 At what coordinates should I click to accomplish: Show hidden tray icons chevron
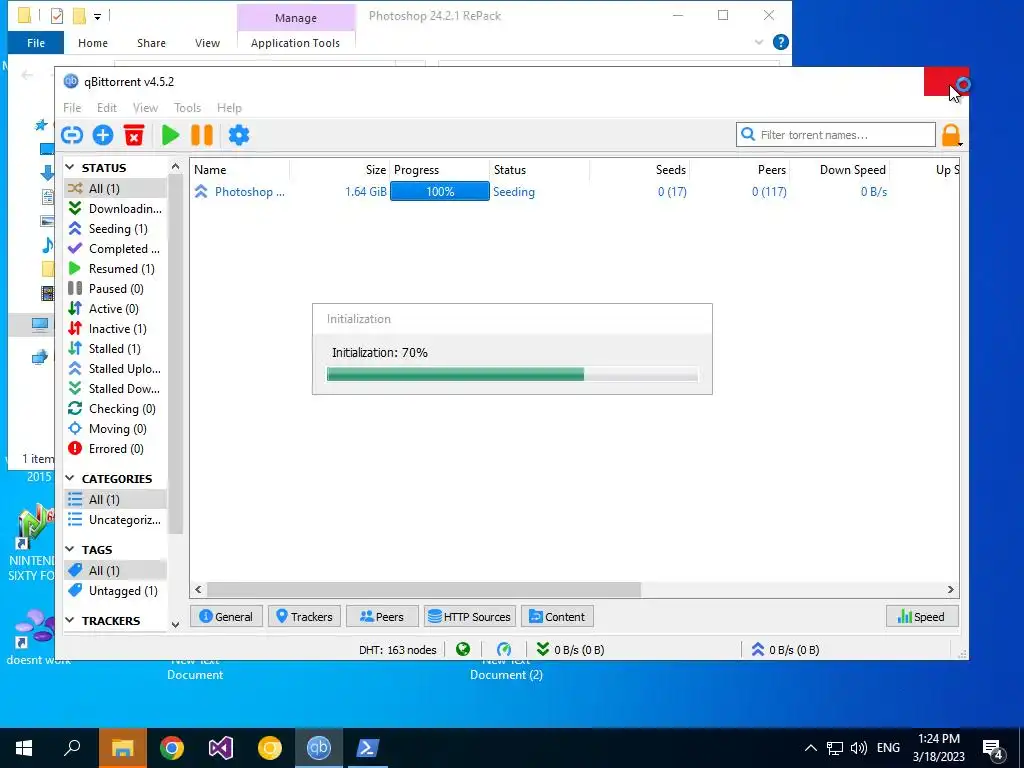(810, 748)
